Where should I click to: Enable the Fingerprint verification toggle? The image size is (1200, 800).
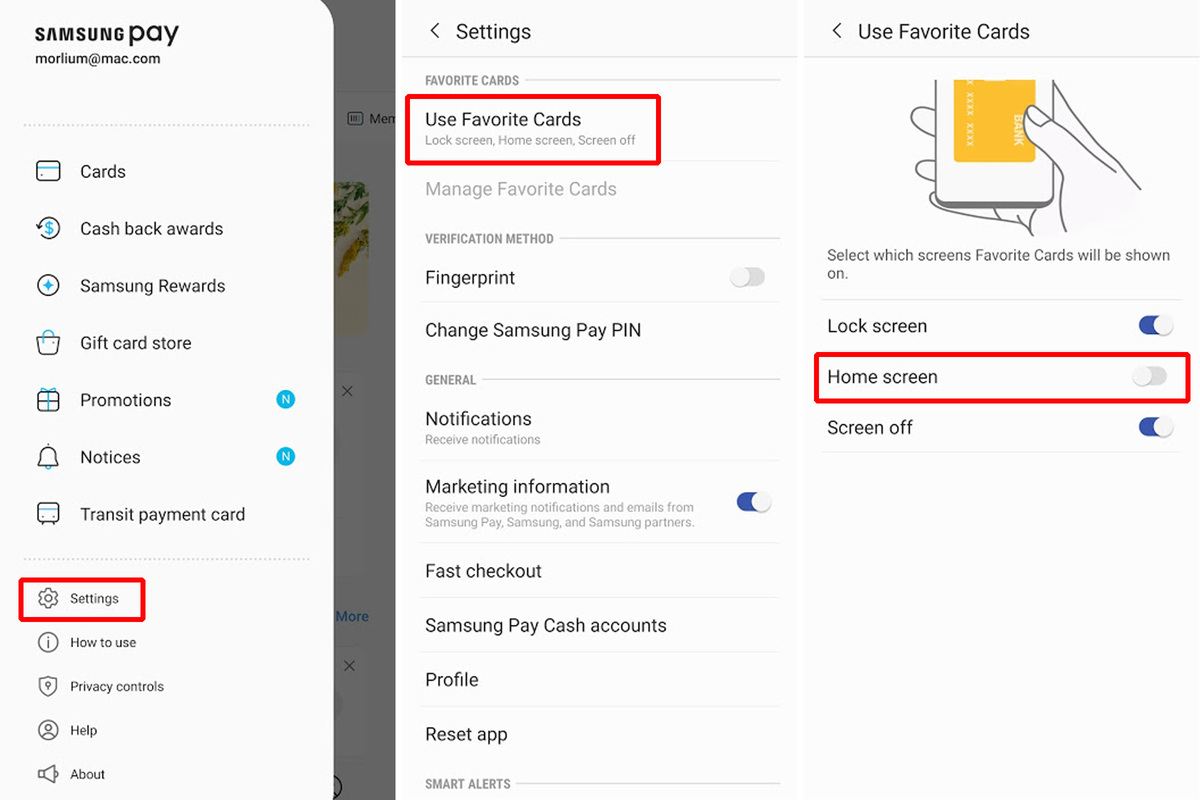point(747,277)
